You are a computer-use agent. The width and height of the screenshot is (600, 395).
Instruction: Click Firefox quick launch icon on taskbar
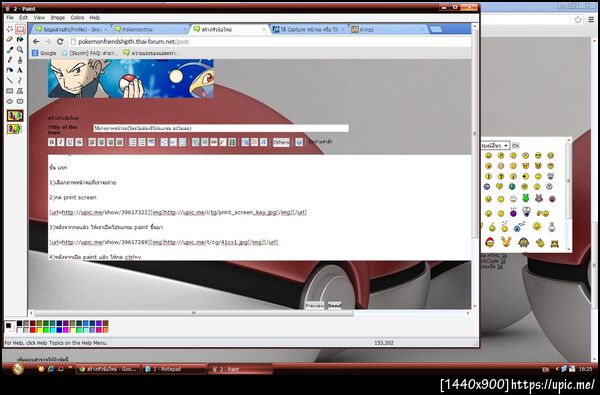tap(41, 369)
